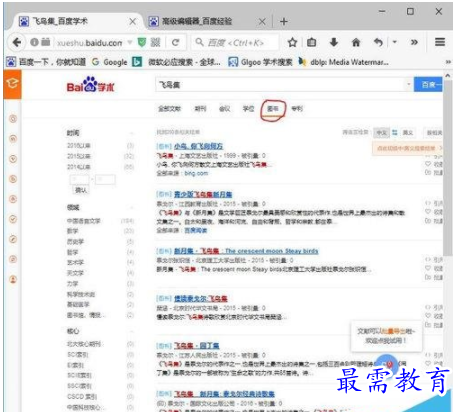The width and height of the screenshot is (458, 412).
Task: Open the Google bookmark
Action: coord(109,62)
